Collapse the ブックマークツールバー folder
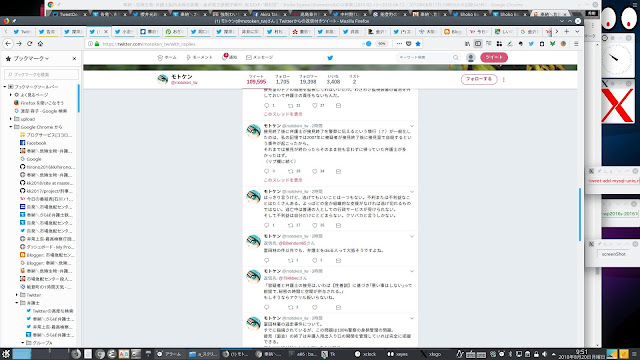 click(x=5, y=87)
